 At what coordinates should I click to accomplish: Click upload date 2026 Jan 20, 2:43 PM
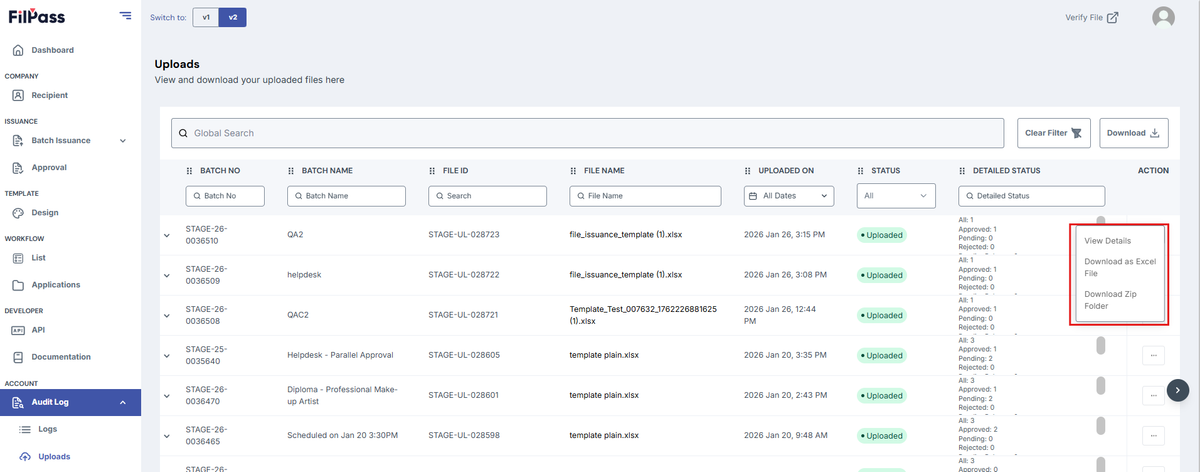785,395
